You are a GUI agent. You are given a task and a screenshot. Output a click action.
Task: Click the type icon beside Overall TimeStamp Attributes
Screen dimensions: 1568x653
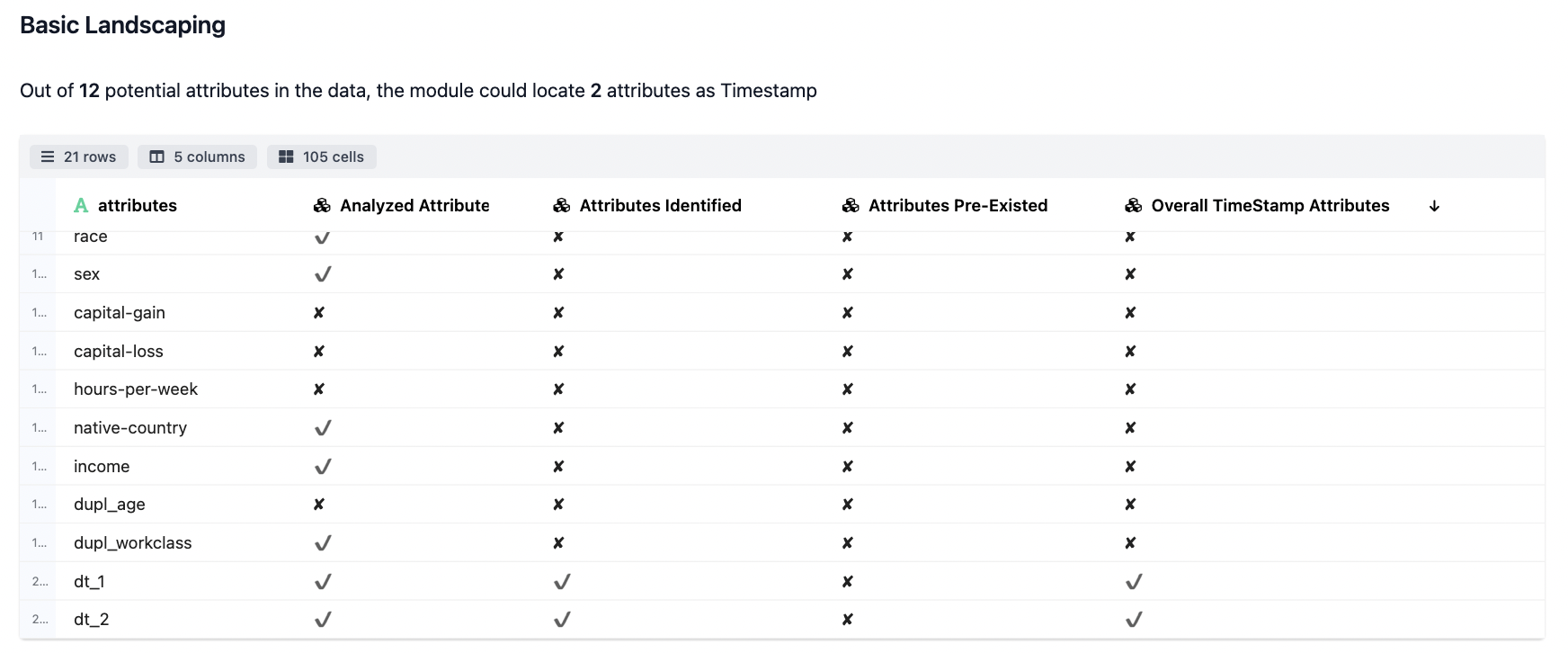1134,205
